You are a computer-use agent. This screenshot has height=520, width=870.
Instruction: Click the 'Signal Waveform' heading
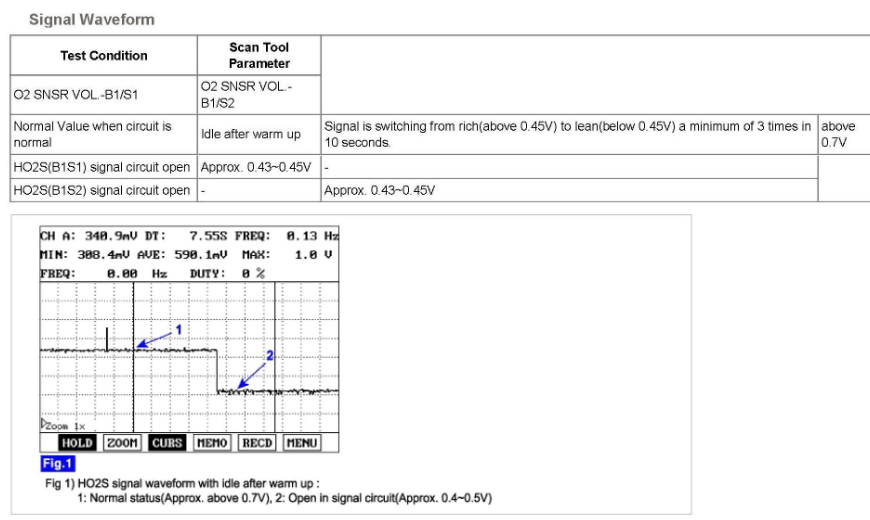(92, 19)
